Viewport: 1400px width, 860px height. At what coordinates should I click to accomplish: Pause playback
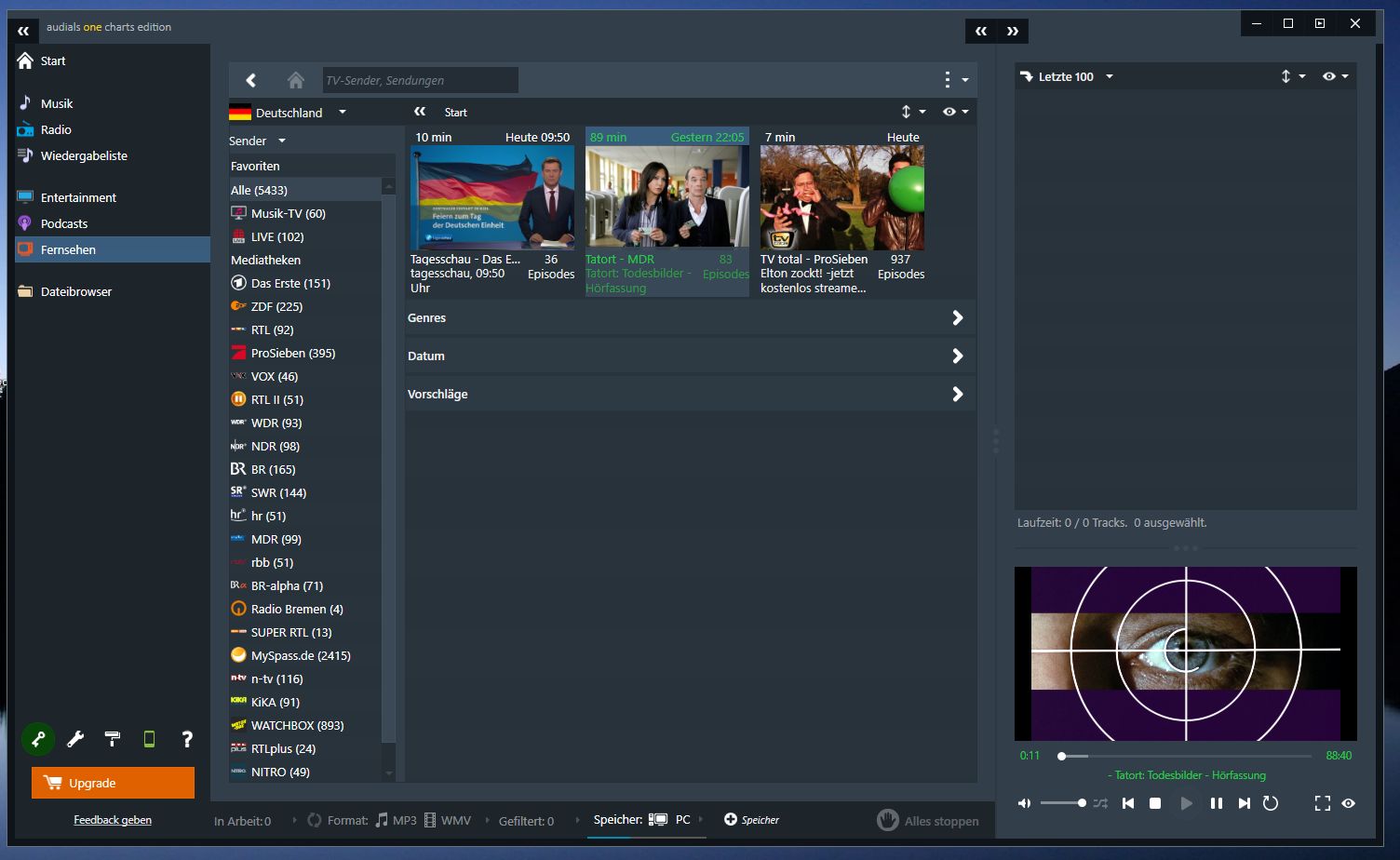click(x=1216, y=803)
